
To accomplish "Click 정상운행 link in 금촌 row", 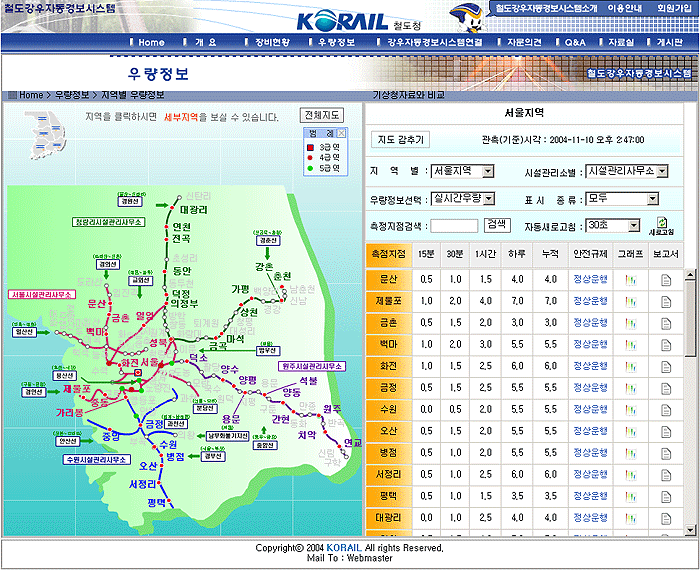I will pyautogui.click(x=590, y=323).
